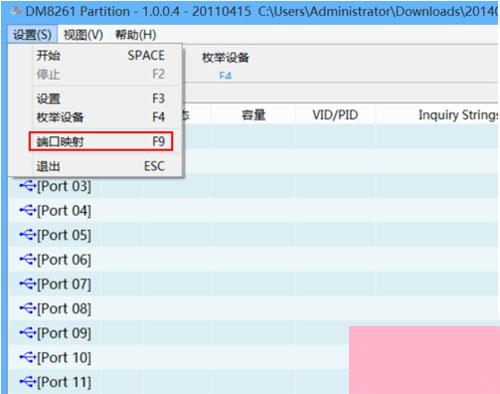500x394 pixels.
Task: Select the [Port 05] row label
Action: click(64, 235)
